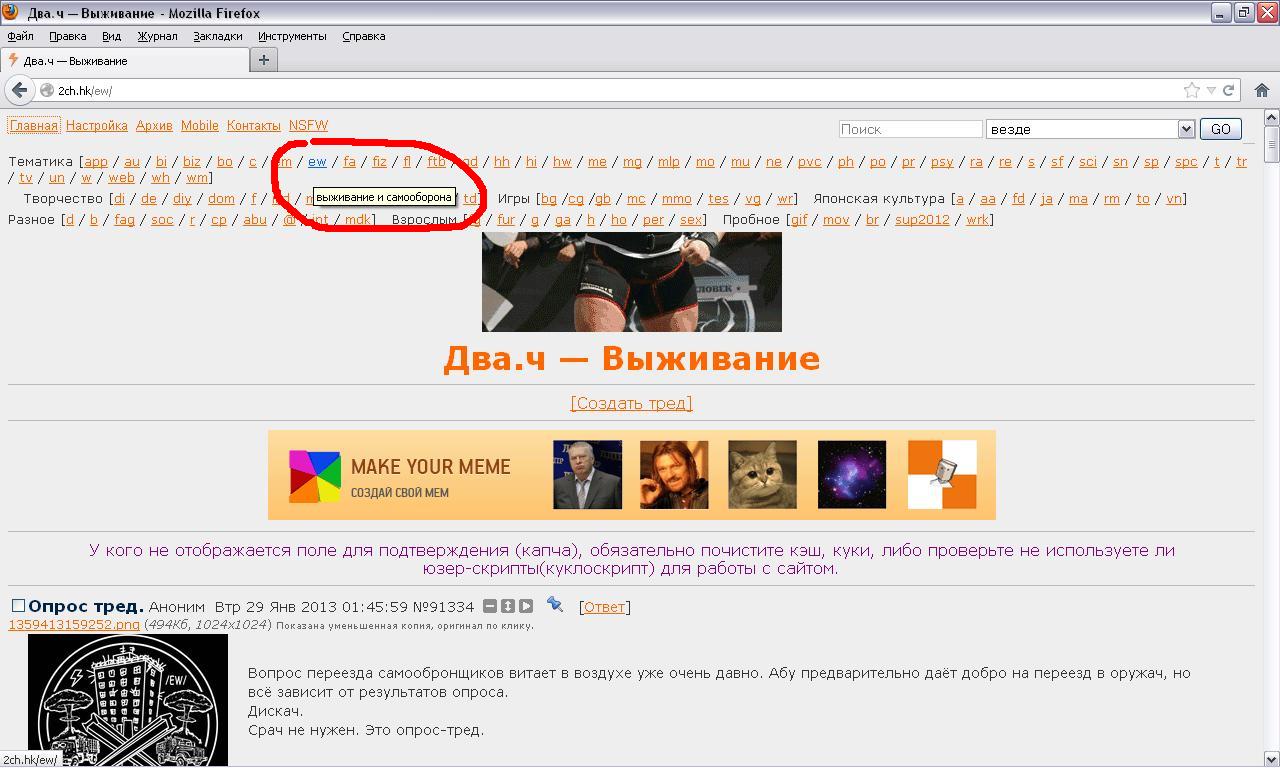The height and width of the screenshot is (768, 1280).
Task: Reload the page with the refresh icon
Action: coord(1228,90)
